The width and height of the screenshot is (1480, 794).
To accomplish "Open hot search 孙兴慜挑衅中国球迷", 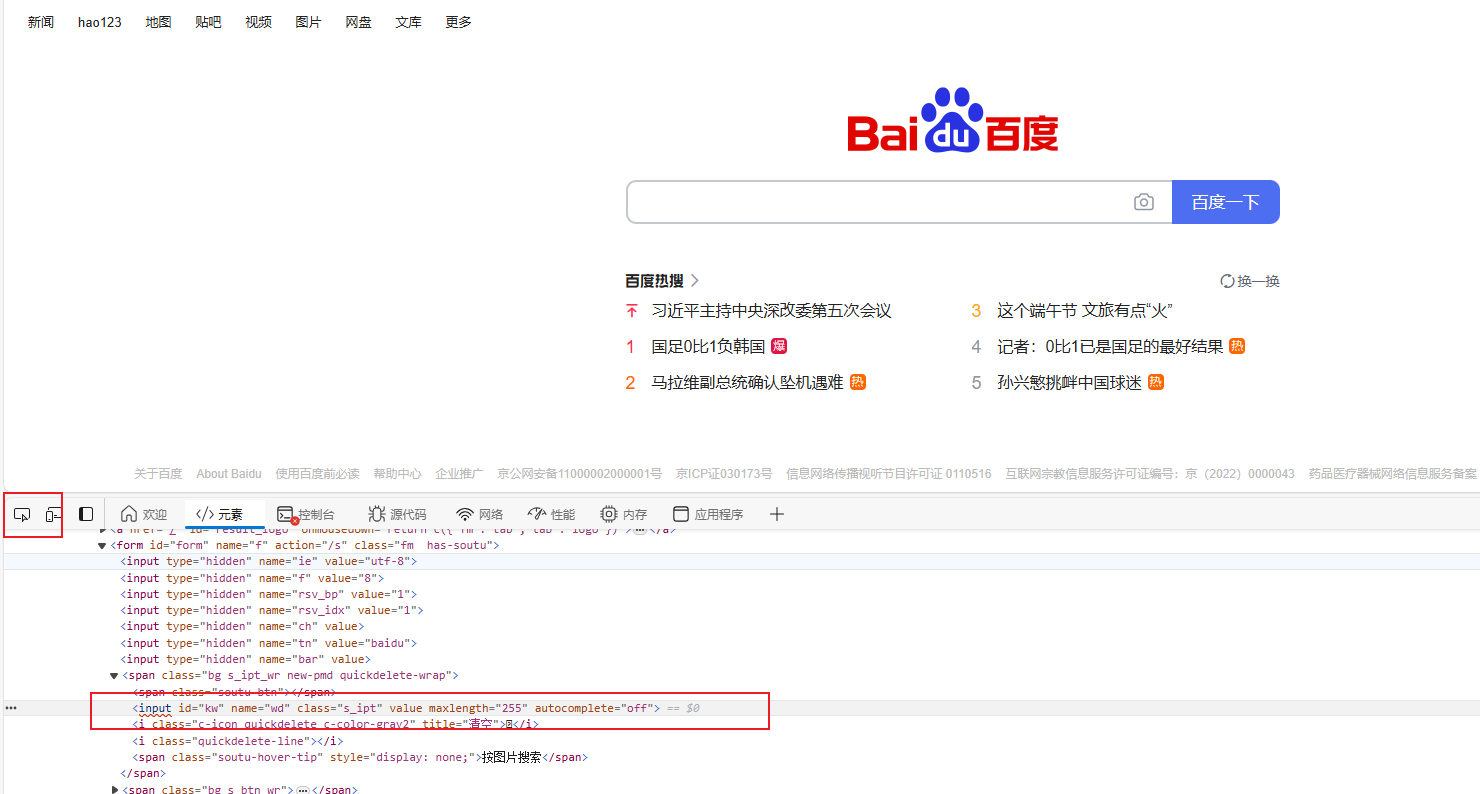I will click(1069, 383).
